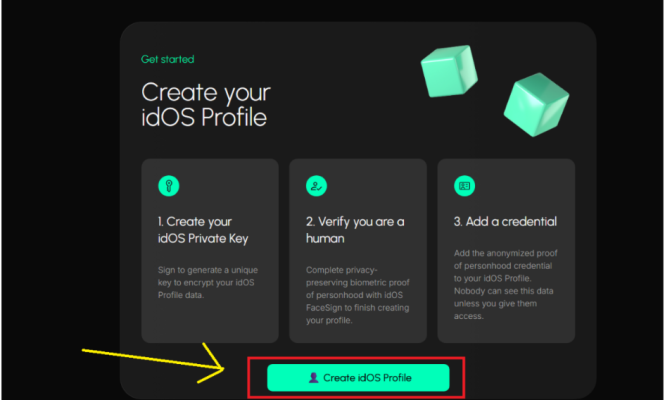665x400 pixels.
Task: Click the person icon on the Create button
Action: [x=313, y=377]
